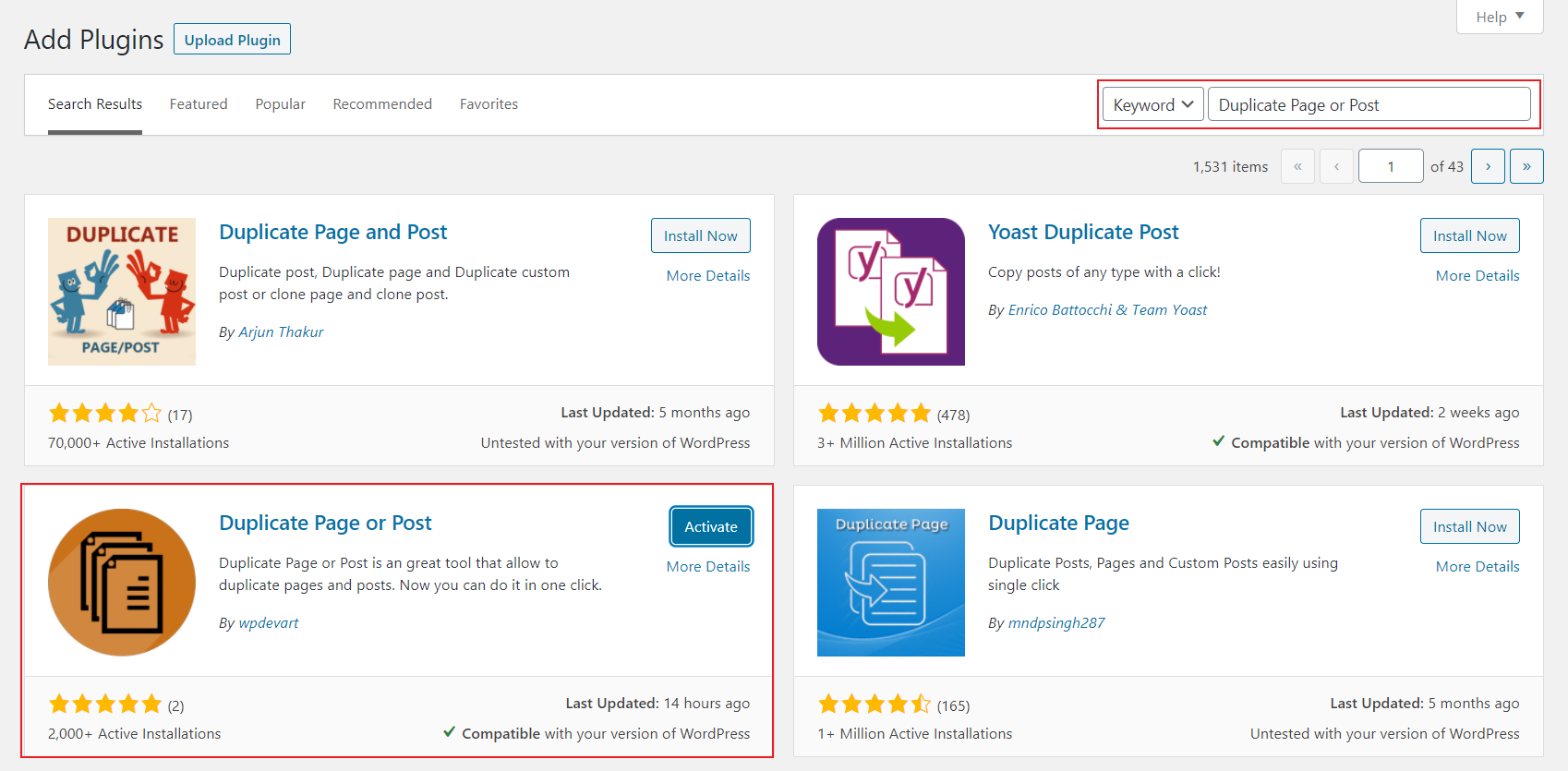Viewport: 1568px width, 771px height.
Task: Activate the Duplicate Page or Post plugin
Action: [711, 526]
